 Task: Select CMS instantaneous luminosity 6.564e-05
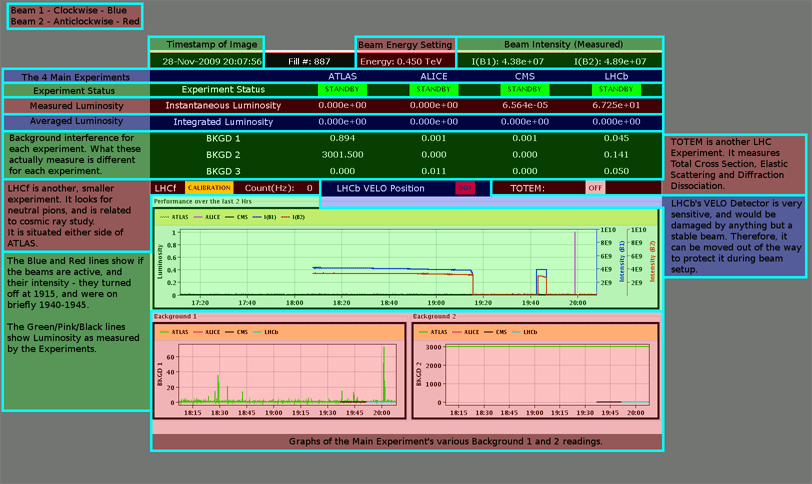(525, 105)
